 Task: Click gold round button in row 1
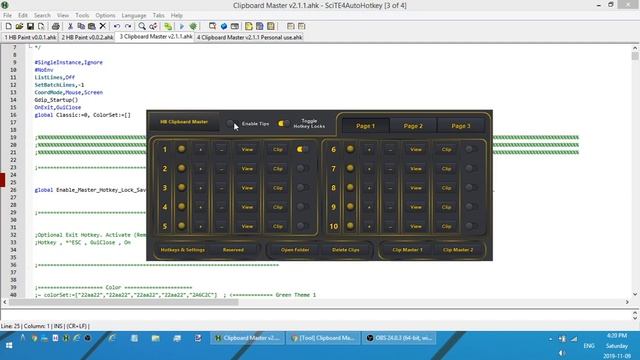pos(182,149)
